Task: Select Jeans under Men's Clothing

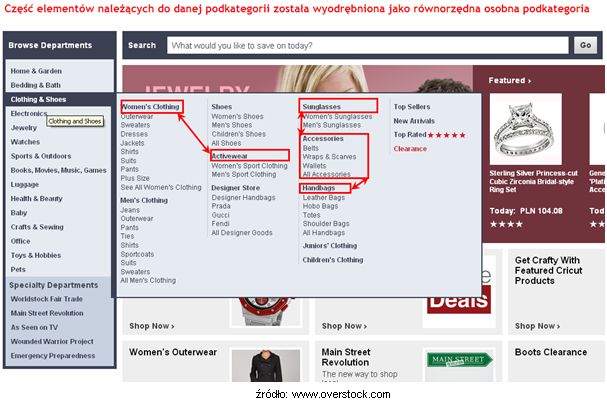Action: click(x=130, y=210)
